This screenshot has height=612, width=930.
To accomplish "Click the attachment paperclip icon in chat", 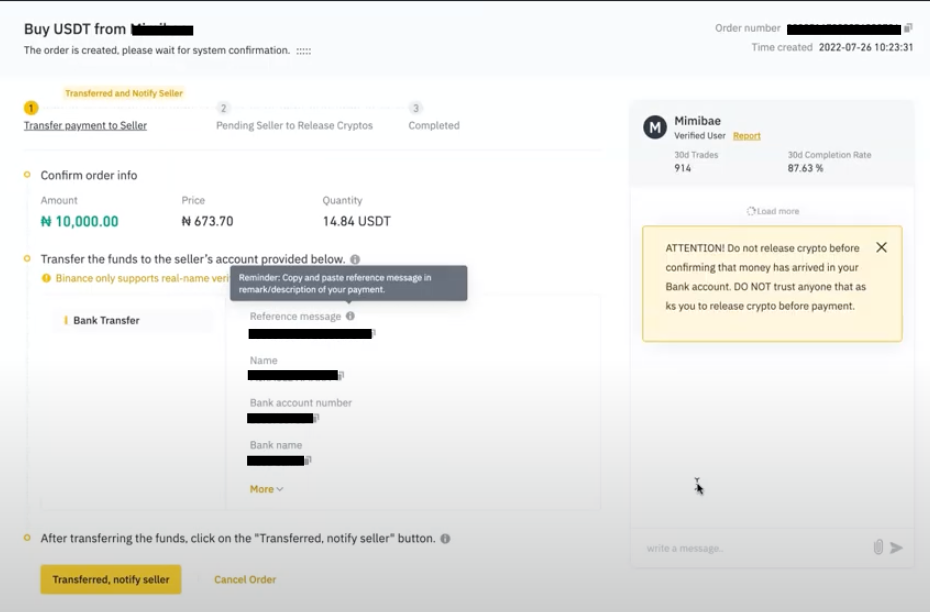I will pos(878,547).
